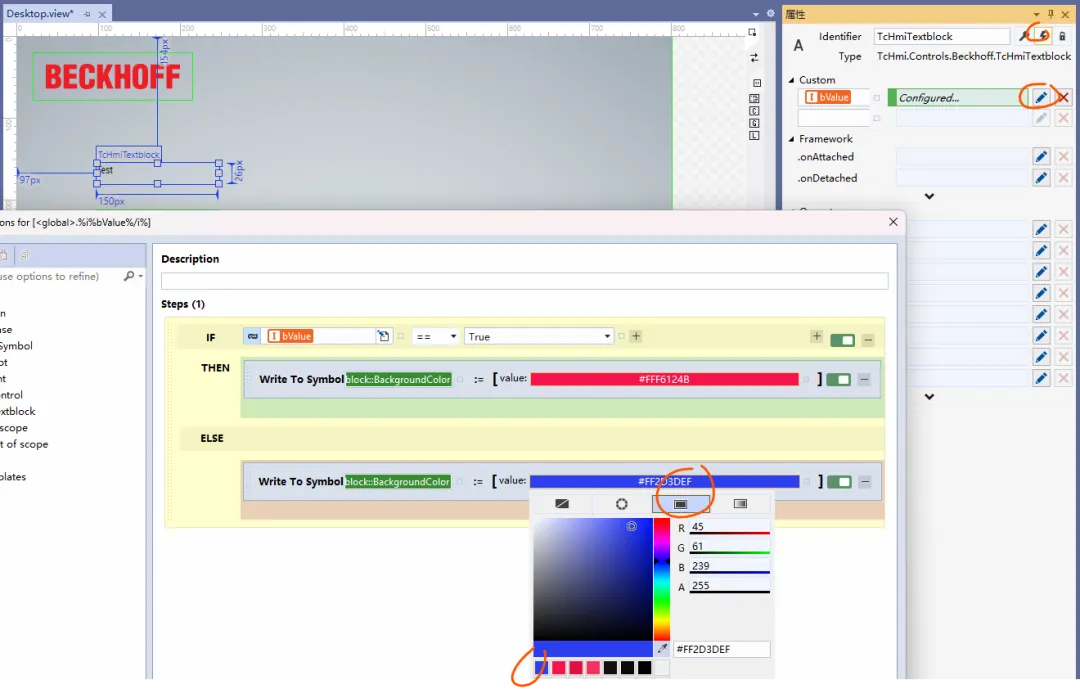
Task: Click the plus icon at IF row's right
Action: [816, 336]
